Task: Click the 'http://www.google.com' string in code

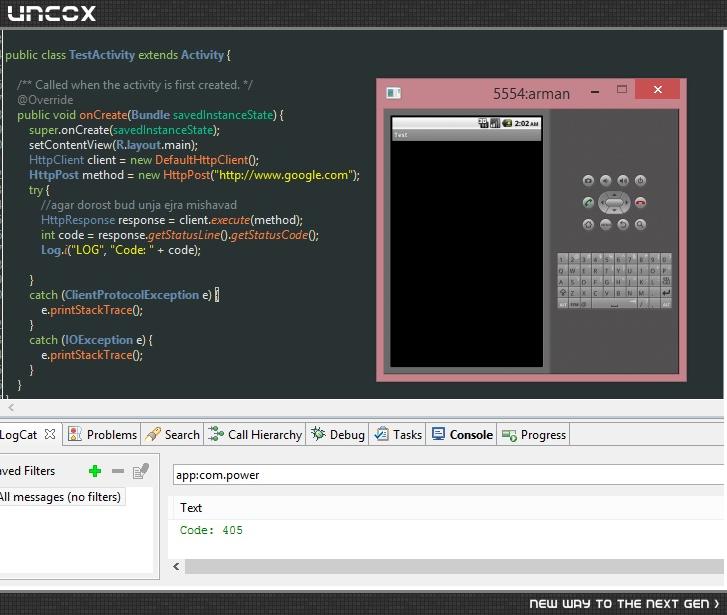Action: point(283,175)
